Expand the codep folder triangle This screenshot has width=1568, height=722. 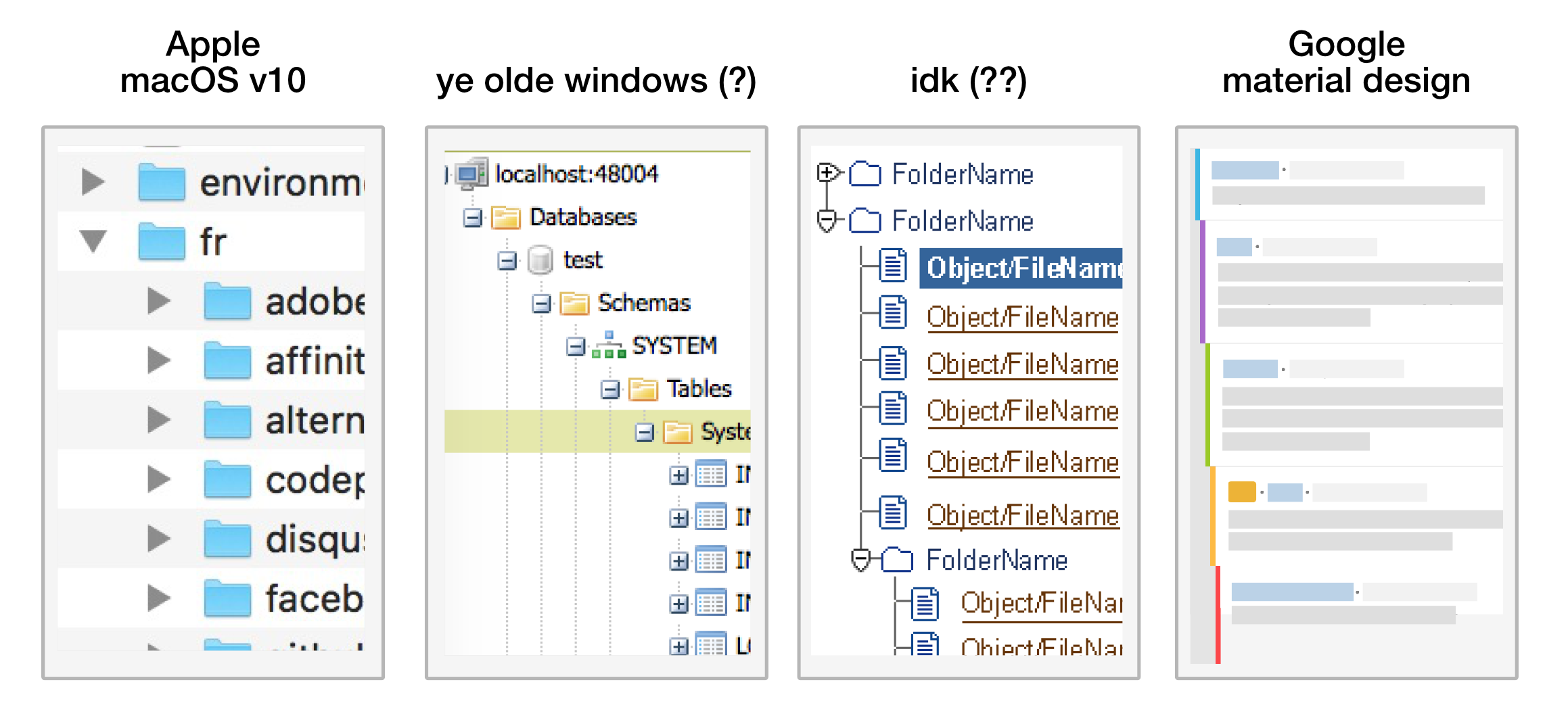[158, 479]
